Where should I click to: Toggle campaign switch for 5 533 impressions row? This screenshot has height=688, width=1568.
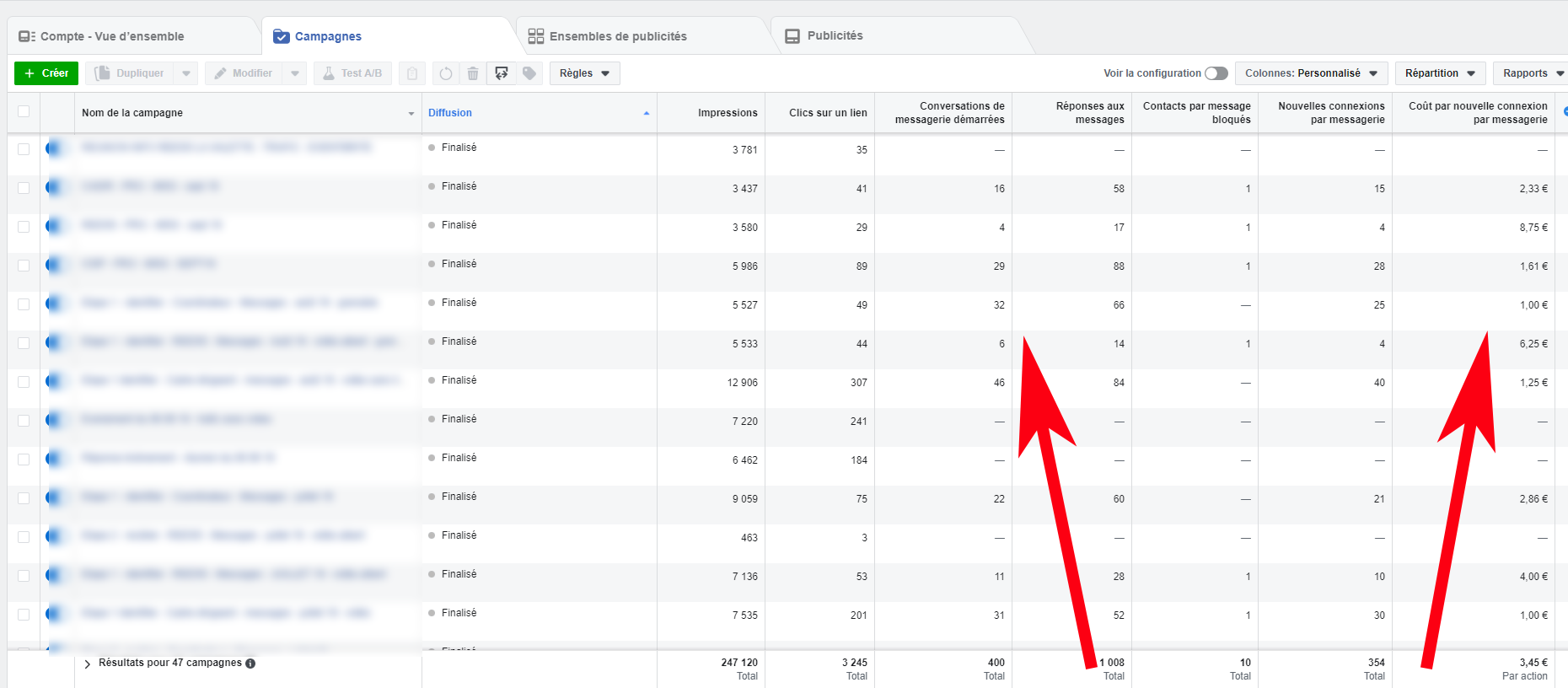(56, 343)
